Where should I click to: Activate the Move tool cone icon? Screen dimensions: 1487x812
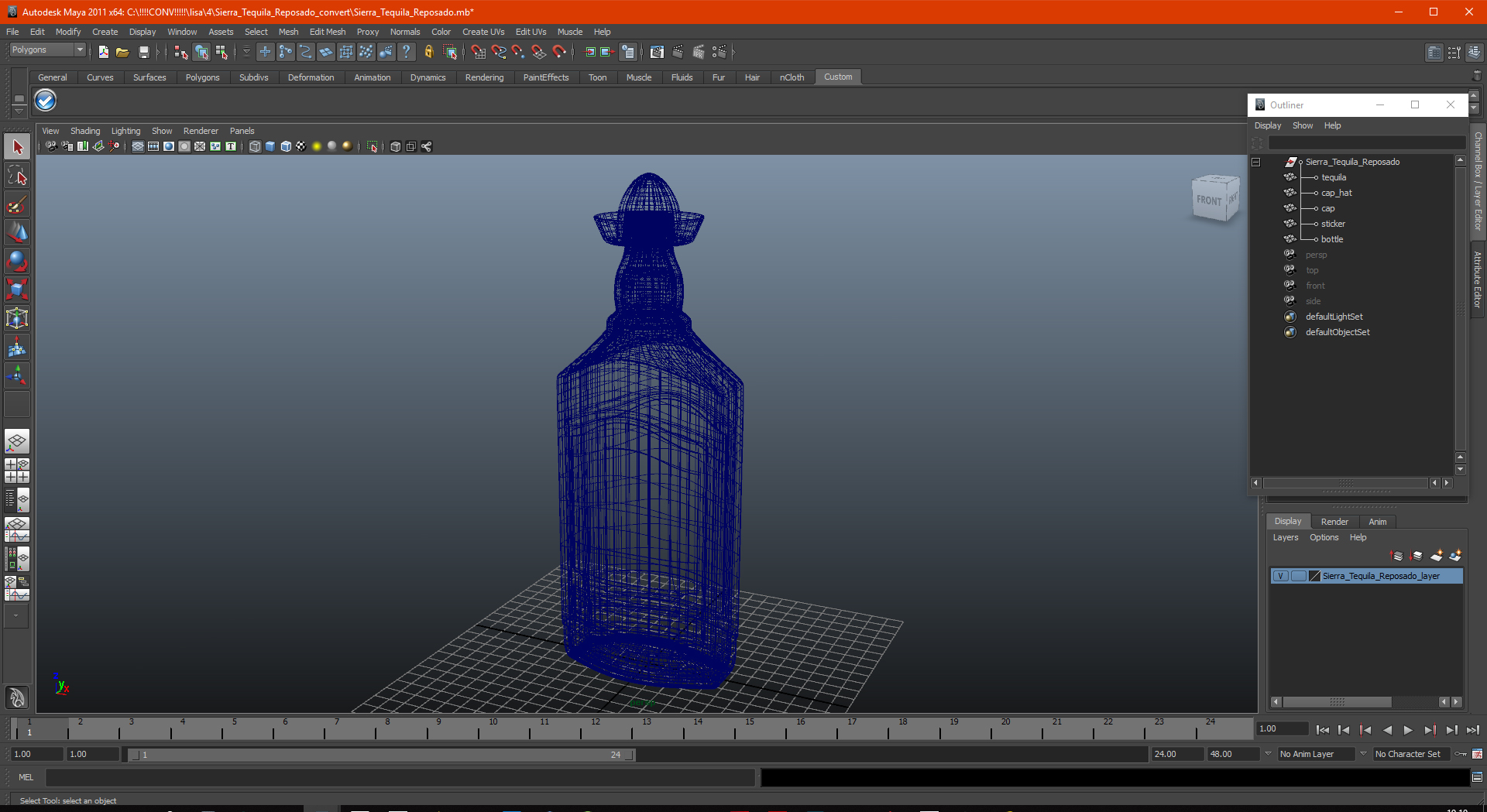pyautogui.click(x=17, y=233)
